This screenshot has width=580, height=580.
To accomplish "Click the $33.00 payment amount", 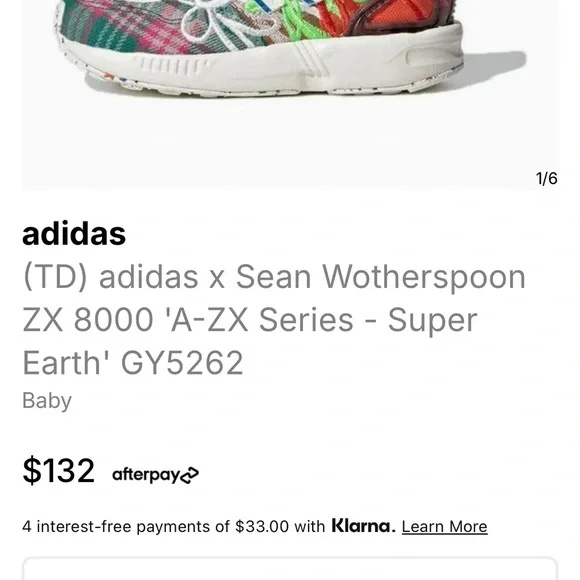I will pos(262,526).
